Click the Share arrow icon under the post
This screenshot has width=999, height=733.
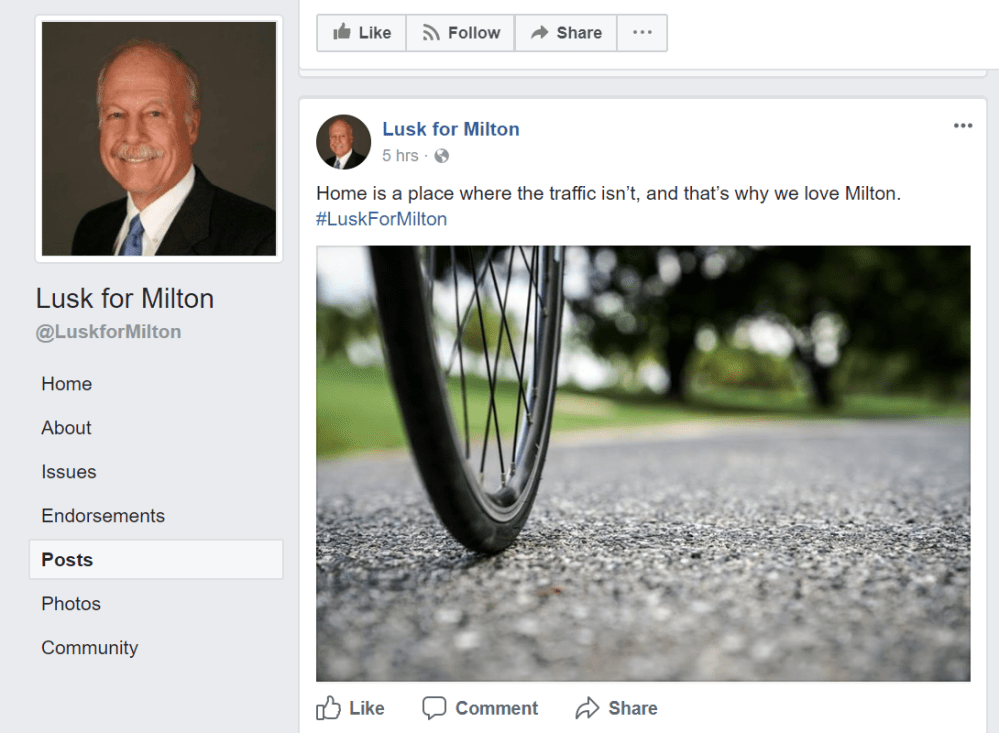[x=587, y=708]
